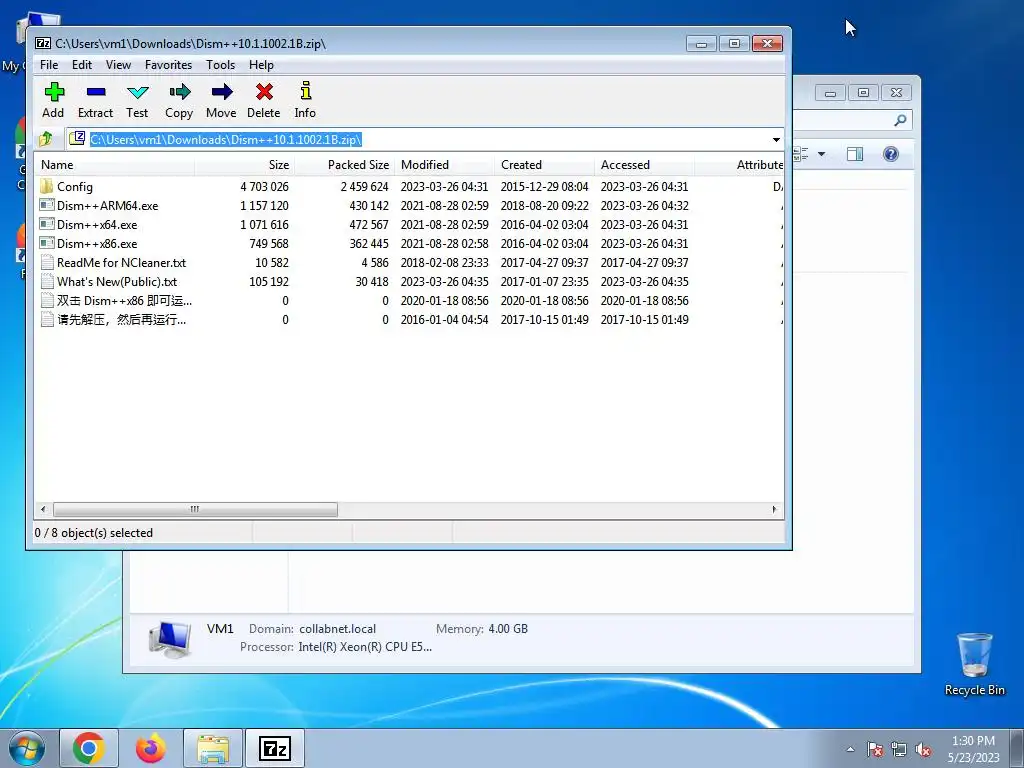Click the Dism++ARM64.exe size value 1 157 120

pyautogui.click(x=264, y=205)
